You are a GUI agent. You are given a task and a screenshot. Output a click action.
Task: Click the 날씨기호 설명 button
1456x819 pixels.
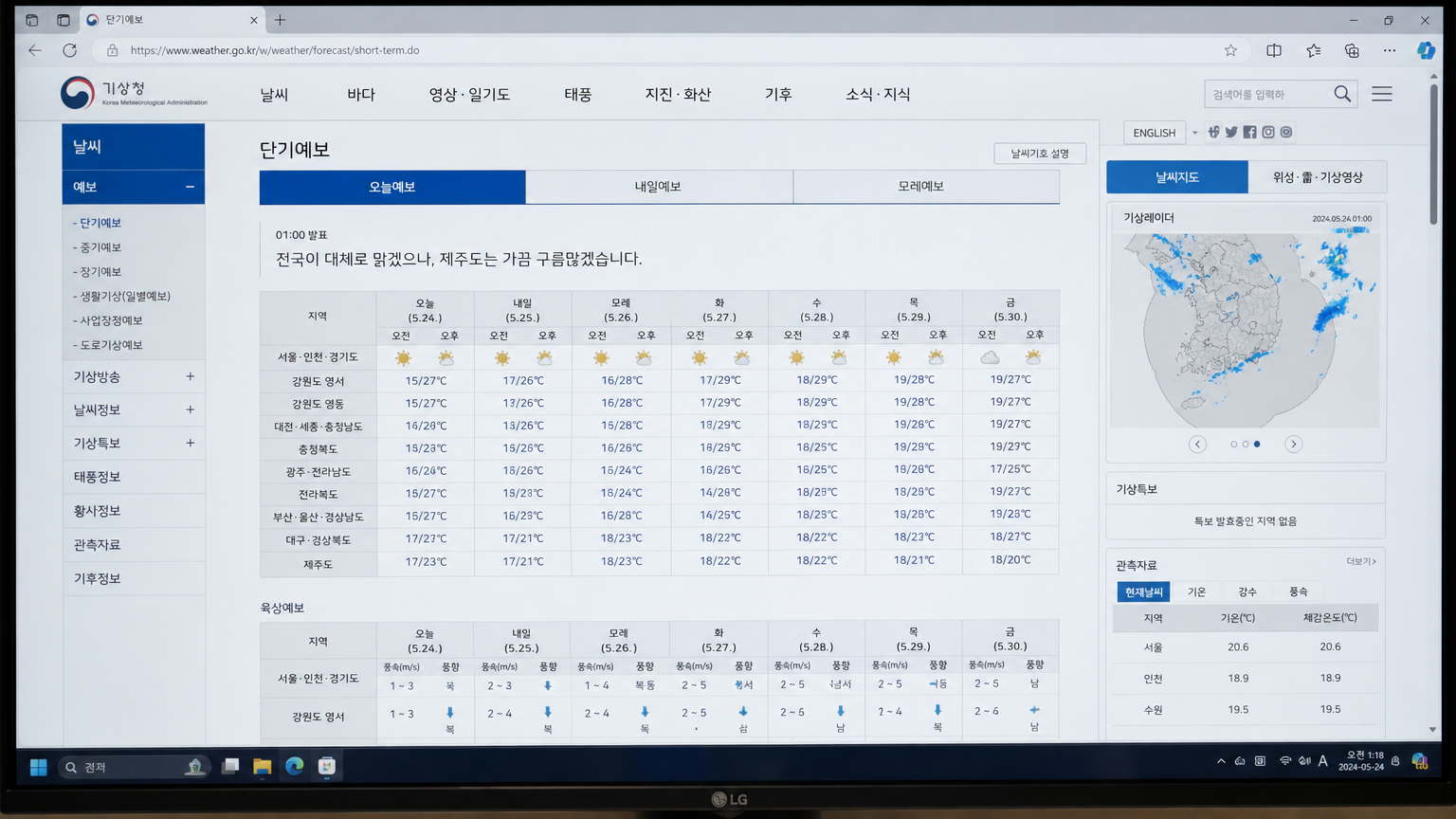click(x=1040, y=154)
